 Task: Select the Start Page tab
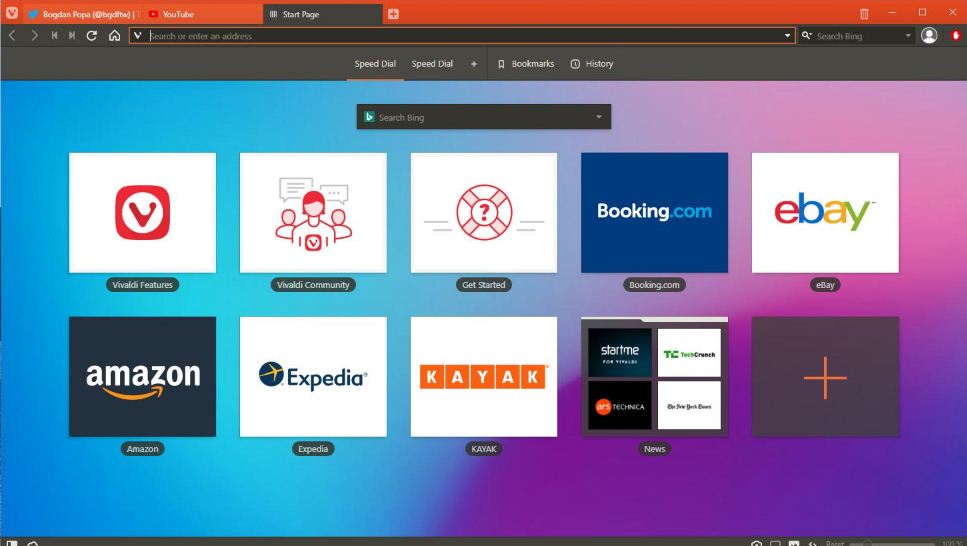pyautogui.click(x=323, y=14)
